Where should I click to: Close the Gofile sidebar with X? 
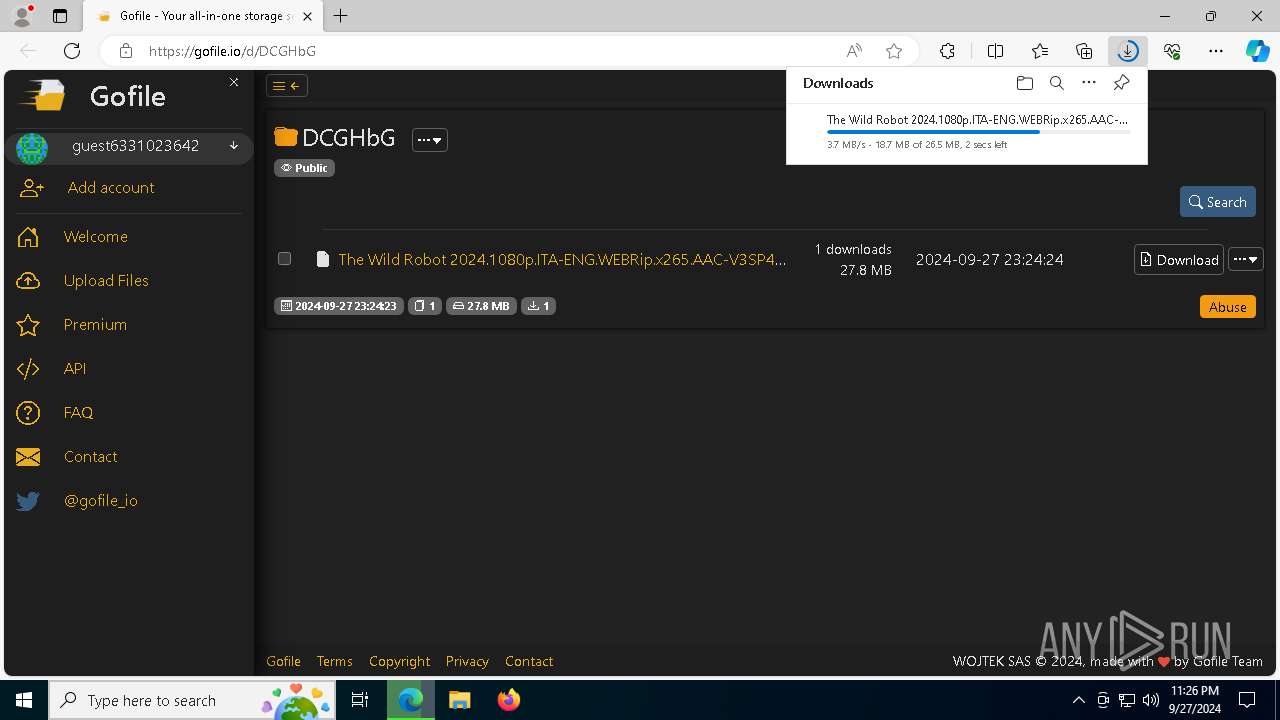click(x=234, y=82)
